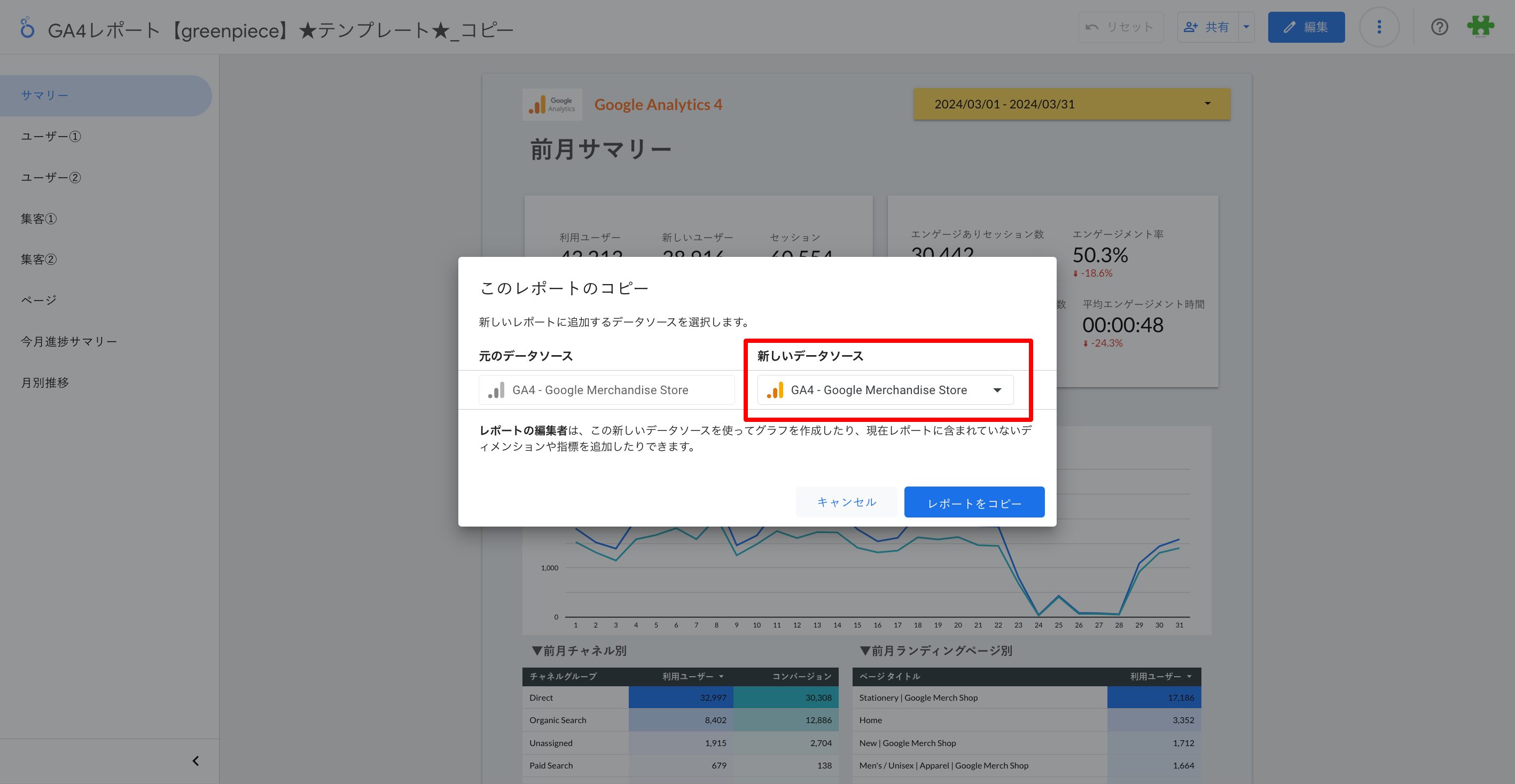Click the リセット button
This screenshot has width=1515, height=784.
tap(1121, 27)
